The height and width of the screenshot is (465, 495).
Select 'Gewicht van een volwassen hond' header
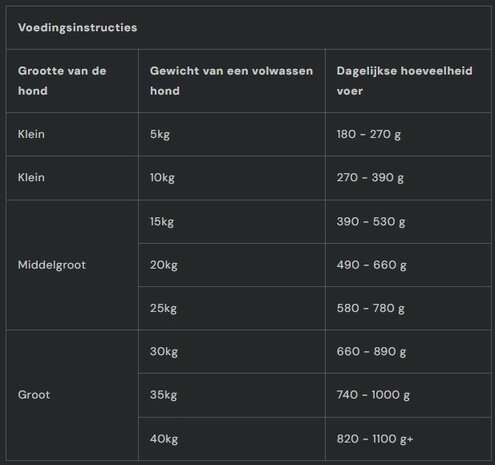tap(231, 81)
